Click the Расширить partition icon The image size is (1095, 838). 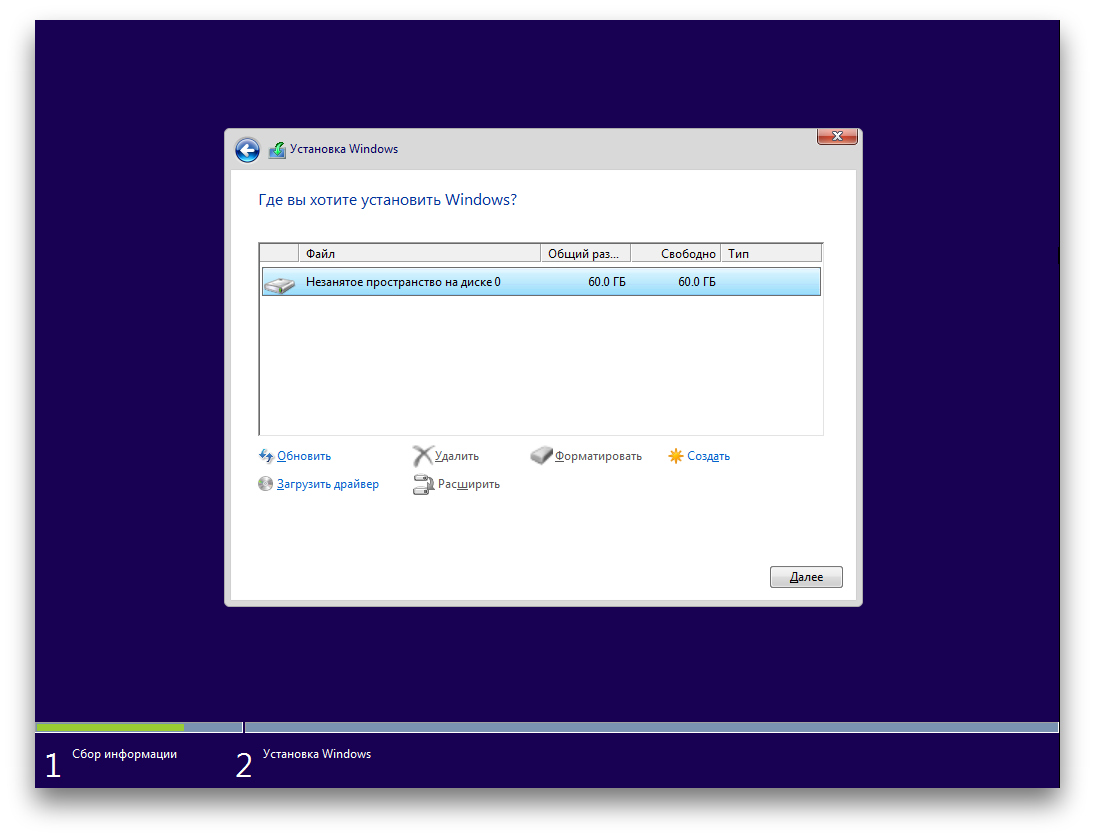pyautogui.click(x=423, y=485)
